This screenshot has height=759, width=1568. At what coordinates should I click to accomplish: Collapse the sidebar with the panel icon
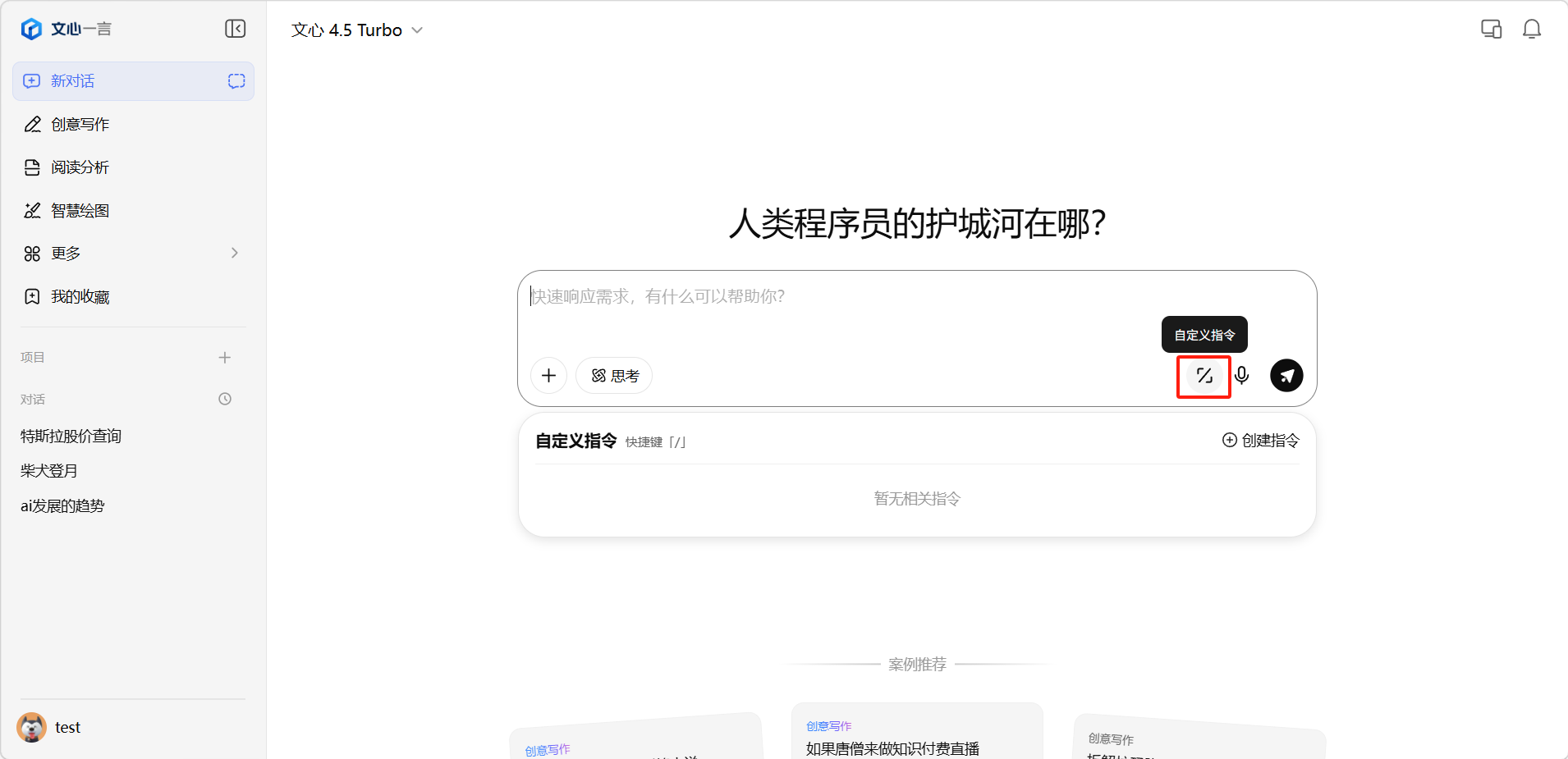tap(236, 29)
